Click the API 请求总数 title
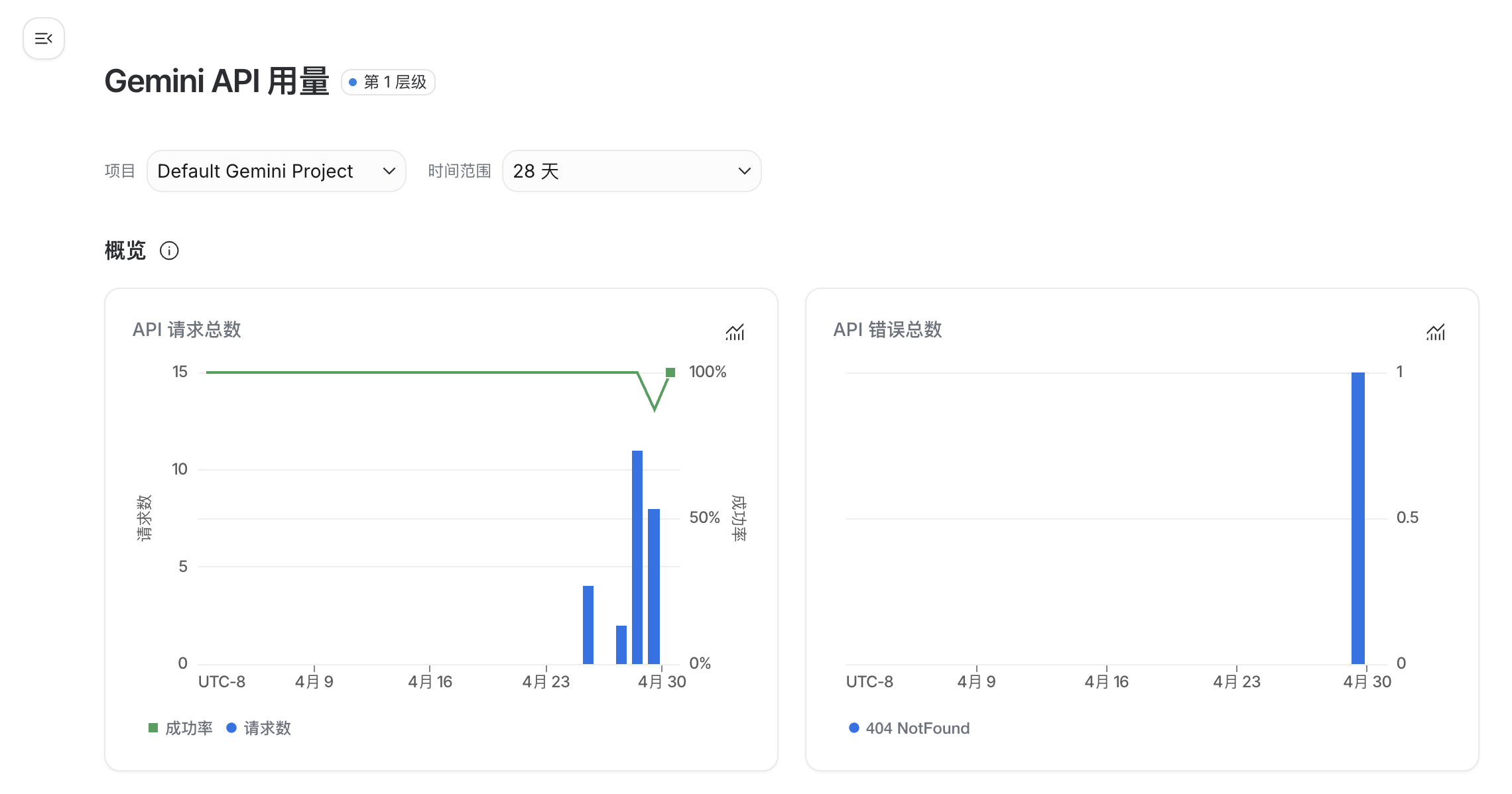Screen dimensions: 1512x794 (187, 329)
